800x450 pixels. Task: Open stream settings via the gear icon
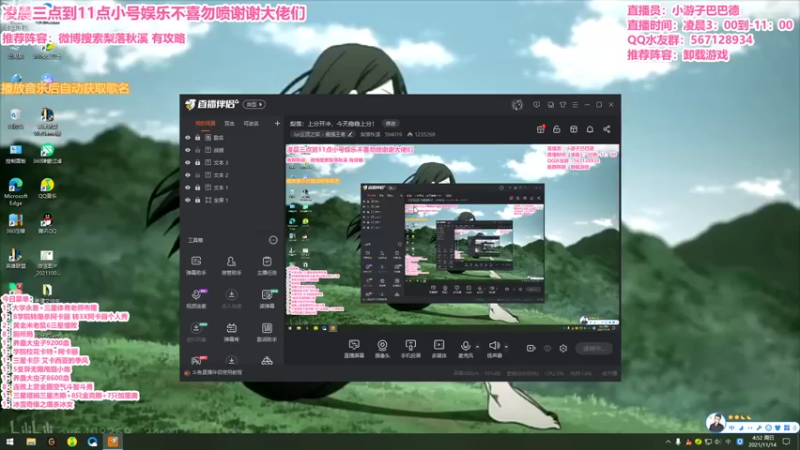(563, 348)
